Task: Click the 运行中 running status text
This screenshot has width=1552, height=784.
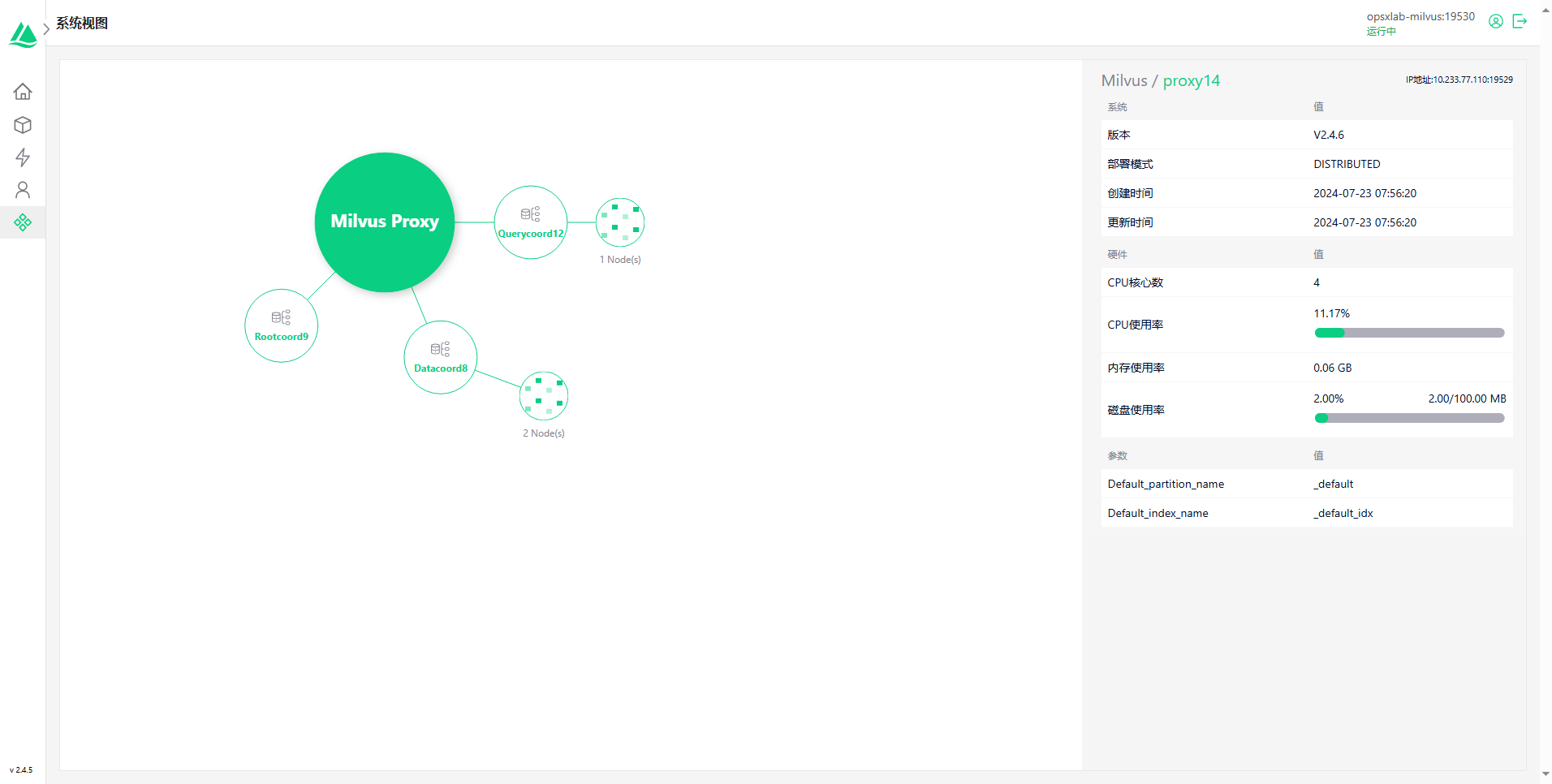Action: pos(1381,32)
